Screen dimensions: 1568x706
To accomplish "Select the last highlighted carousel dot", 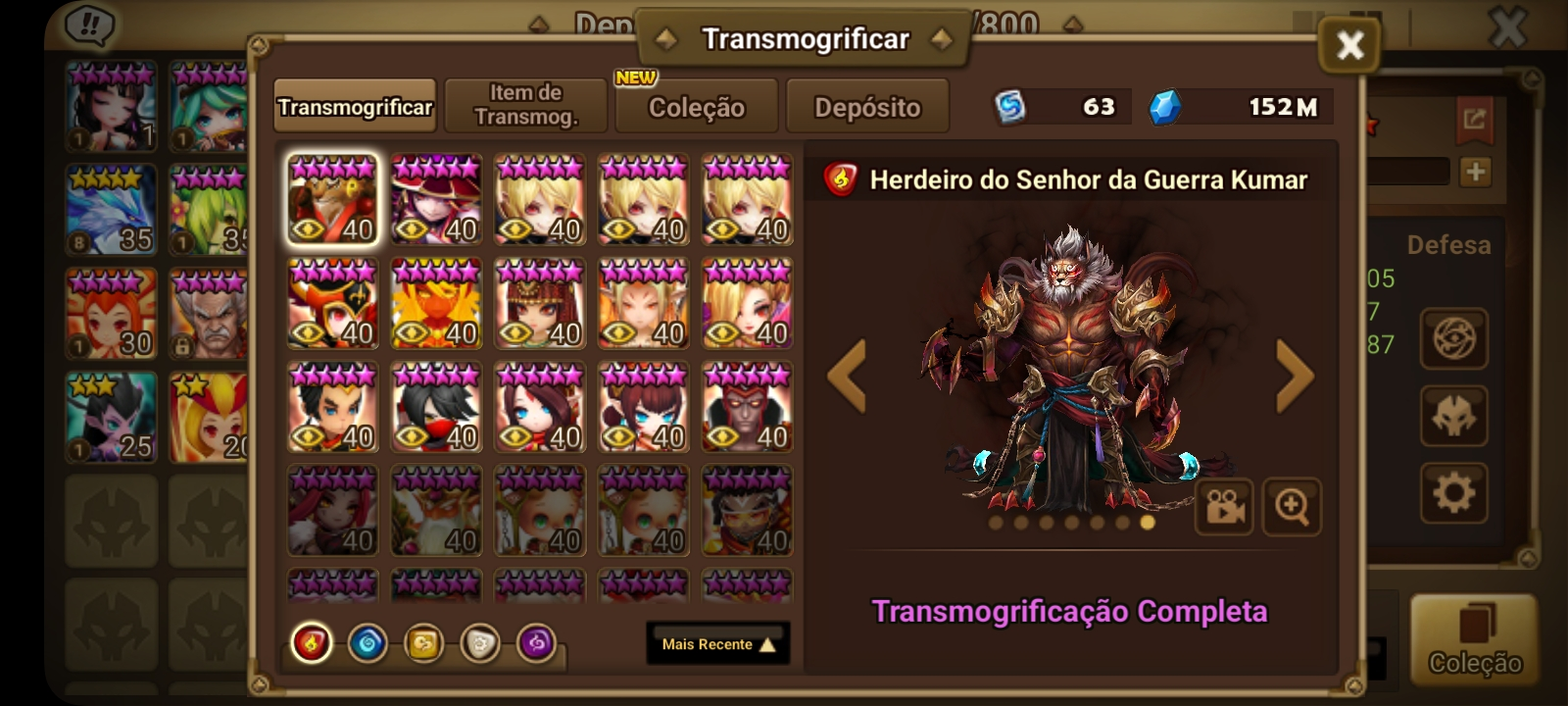I will [1148, 523].
